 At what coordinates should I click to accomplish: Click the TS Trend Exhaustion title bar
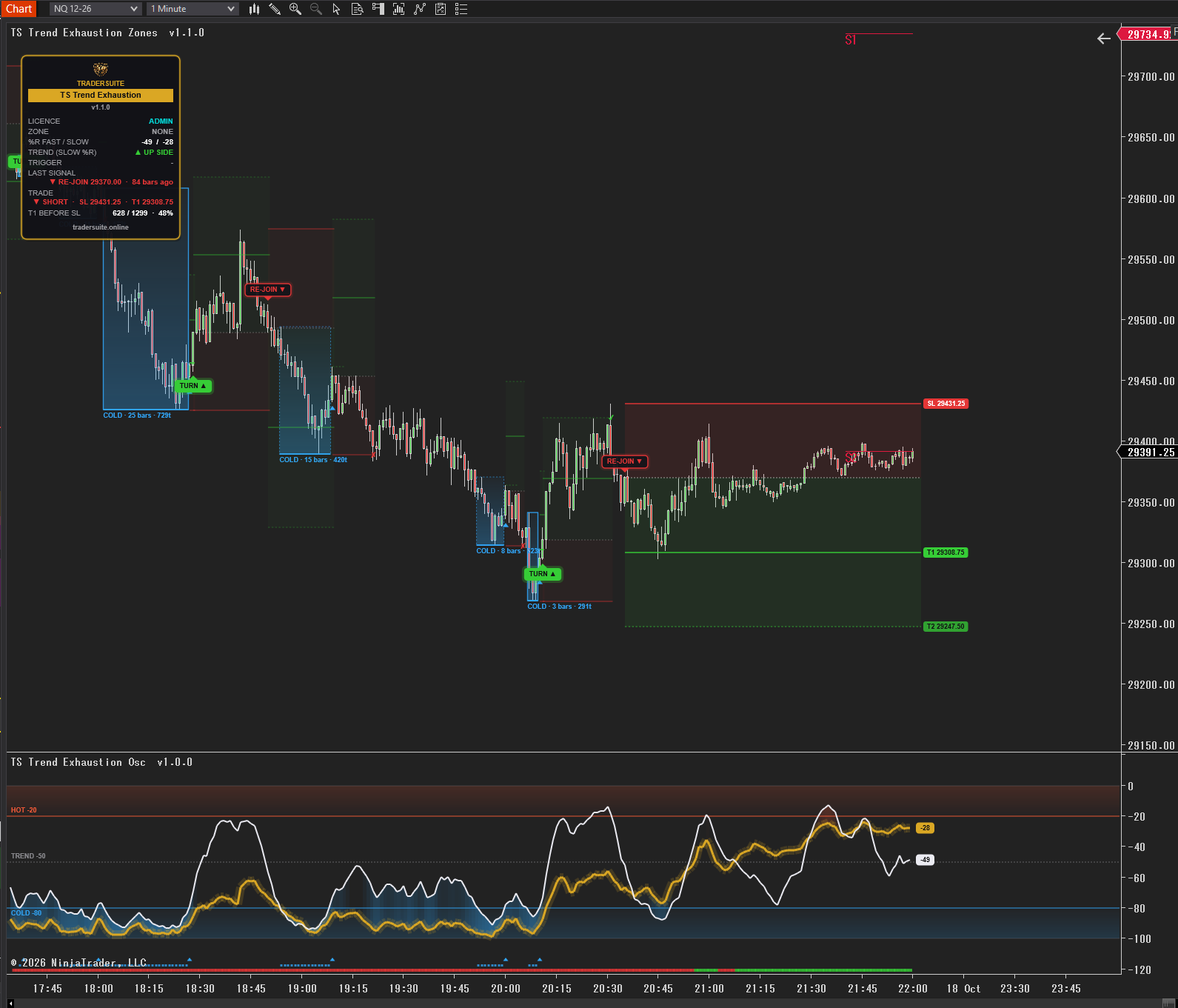click(101, 95)
